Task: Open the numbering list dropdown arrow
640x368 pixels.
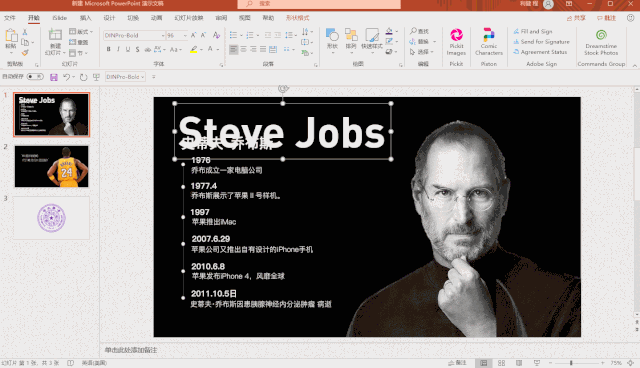Action: pos(258,35)
